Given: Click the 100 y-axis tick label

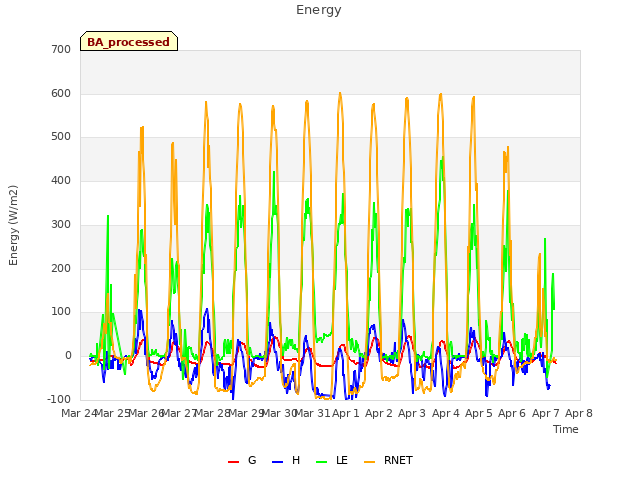Looking at the screenshot, I should pyautogui.click(x=61, y=312).
